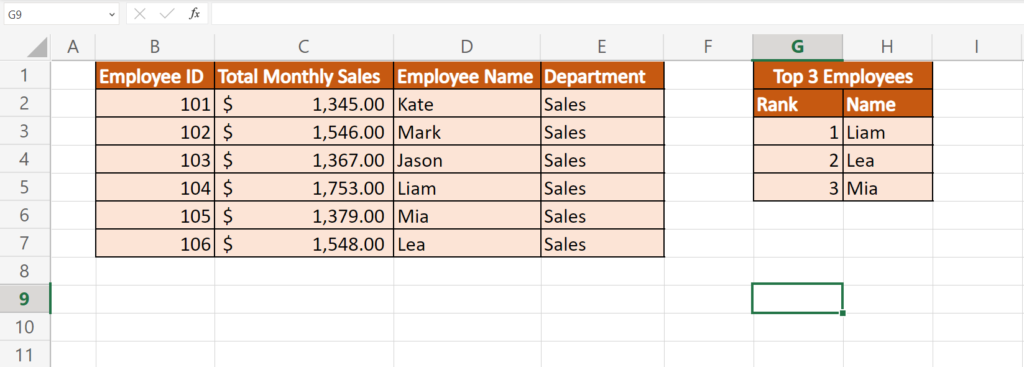Select the Rank header cell
This screenshot has height=367, width=1024.
(x=797, y=104)
